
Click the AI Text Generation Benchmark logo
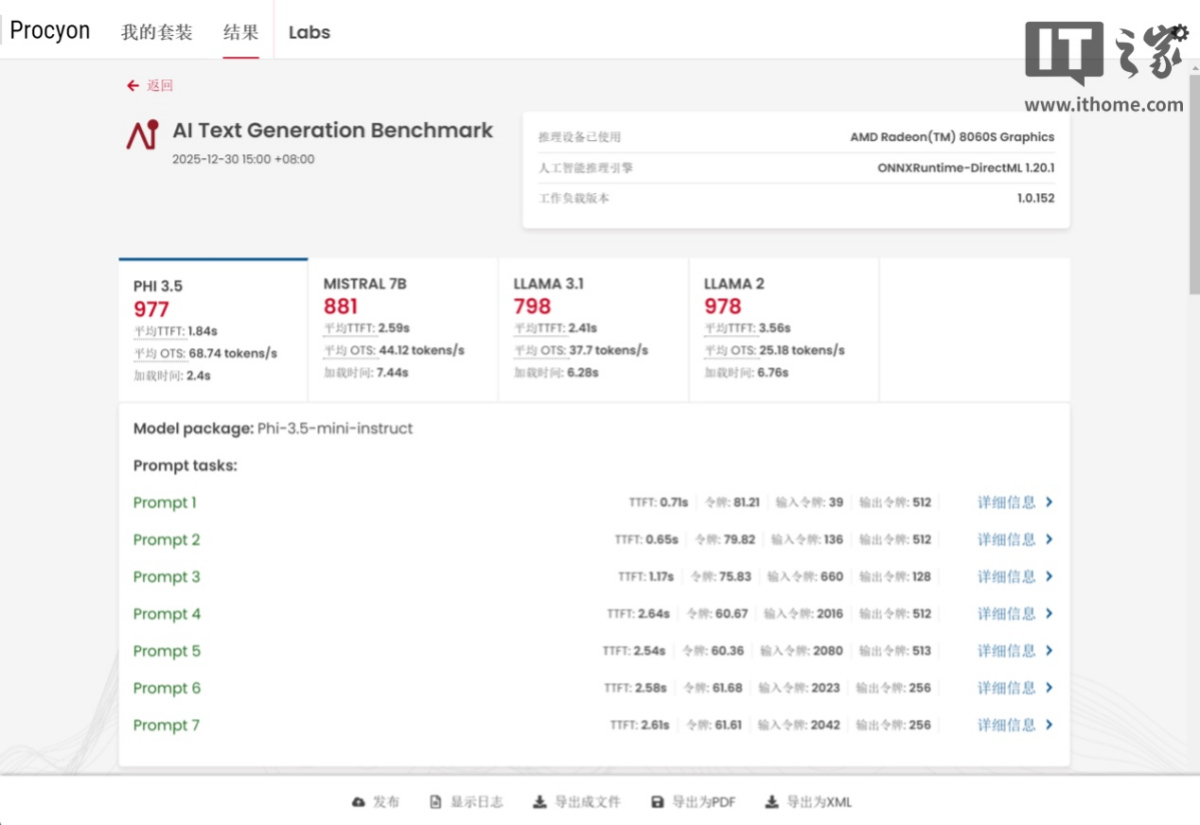pos(142,135)
